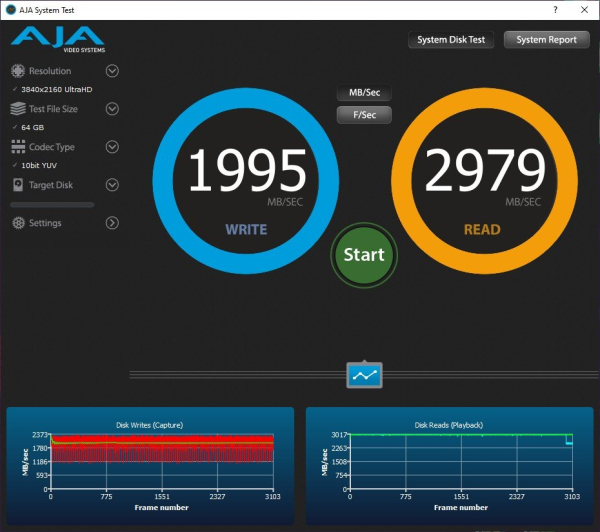Click the Disk Writes (Capture) graph

tap(150, 466)
